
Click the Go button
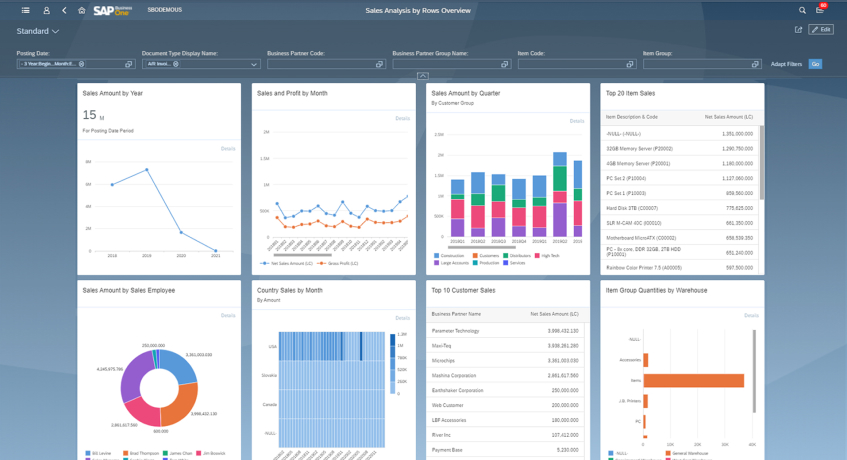point(815,64)
